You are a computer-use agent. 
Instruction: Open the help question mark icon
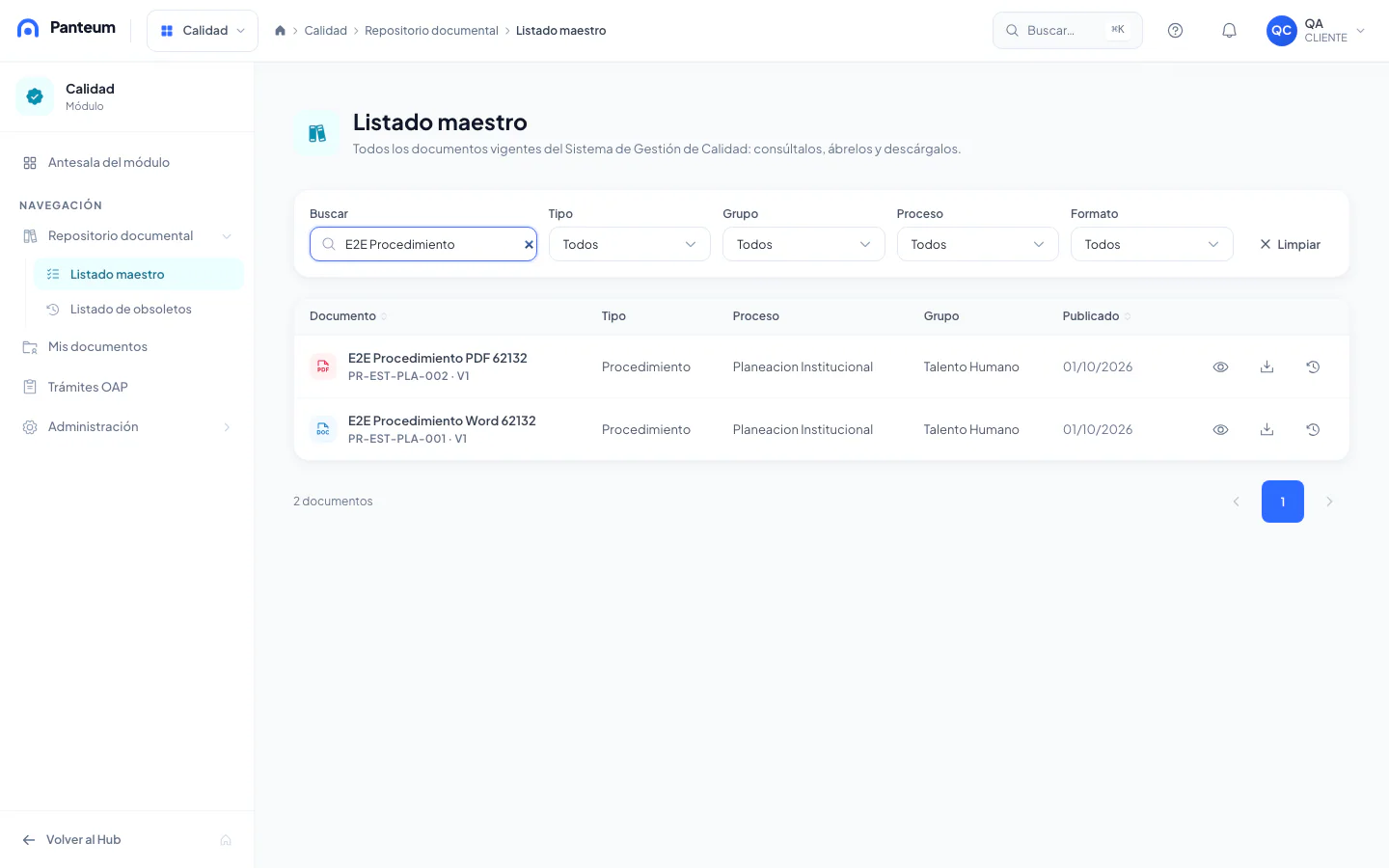[1175, 31]
